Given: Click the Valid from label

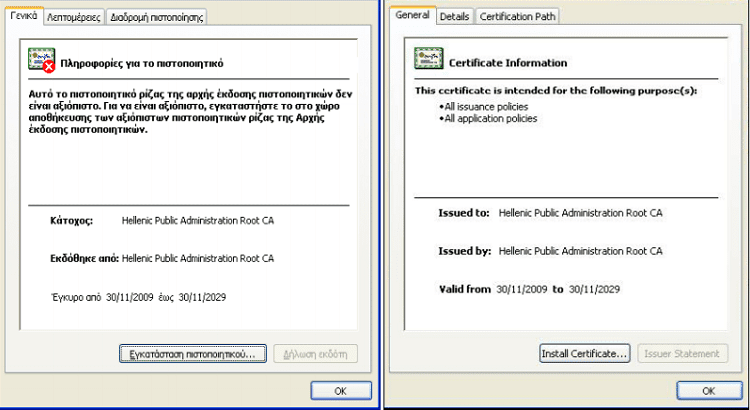Looking at the screenshot, I should coord(465,289).
